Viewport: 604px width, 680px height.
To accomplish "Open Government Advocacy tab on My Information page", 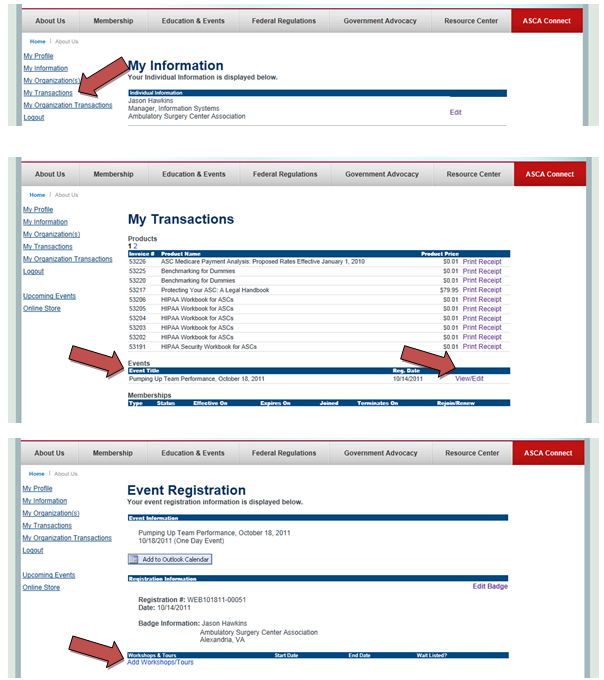I will (x=380, y=21).
